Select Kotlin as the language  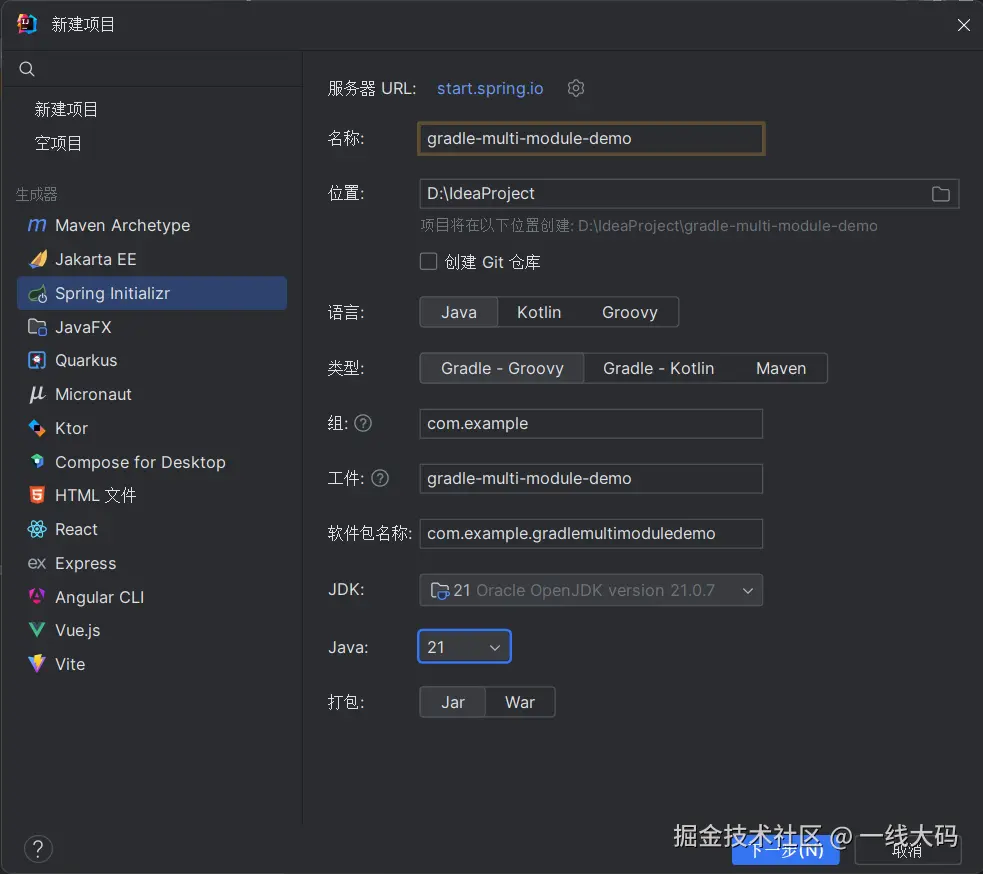[x=539, y=312]
